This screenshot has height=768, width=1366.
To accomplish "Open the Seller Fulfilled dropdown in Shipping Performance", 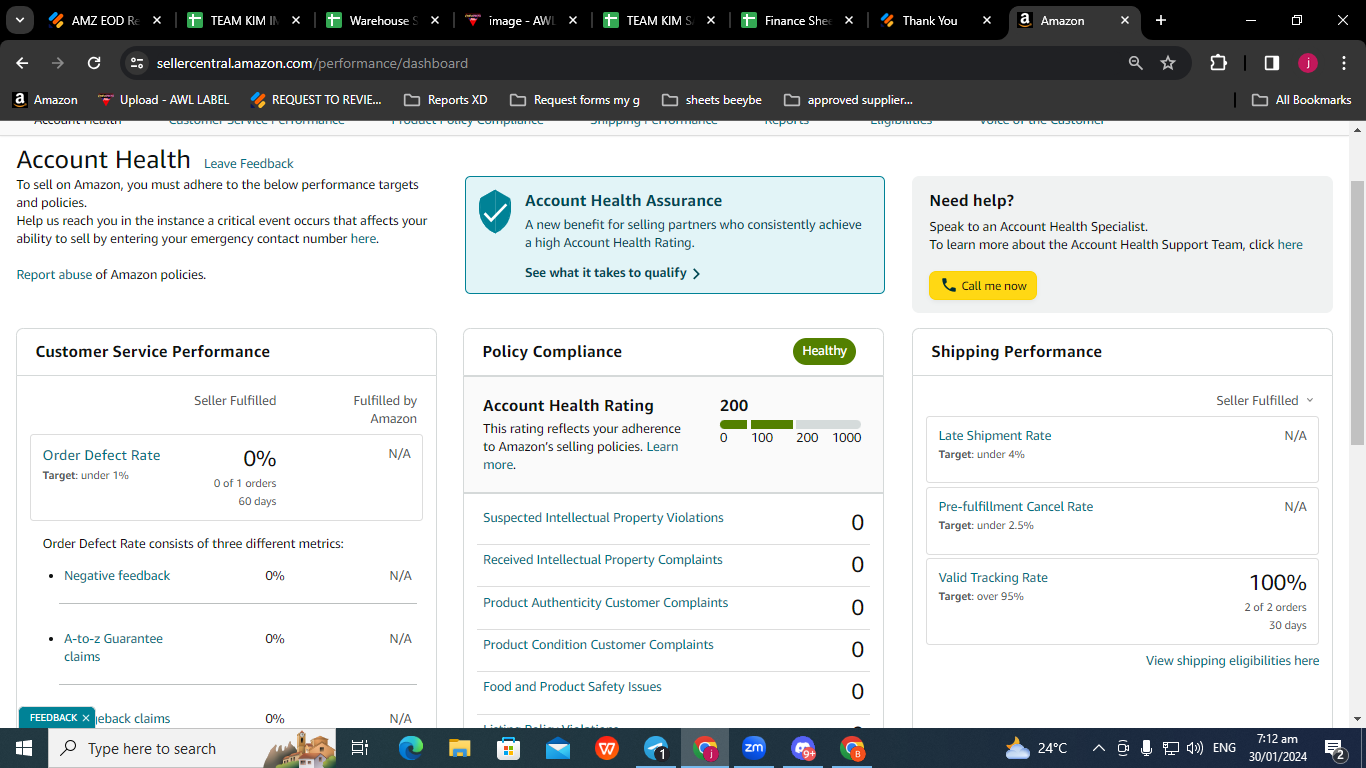I will click(1264, 400).
